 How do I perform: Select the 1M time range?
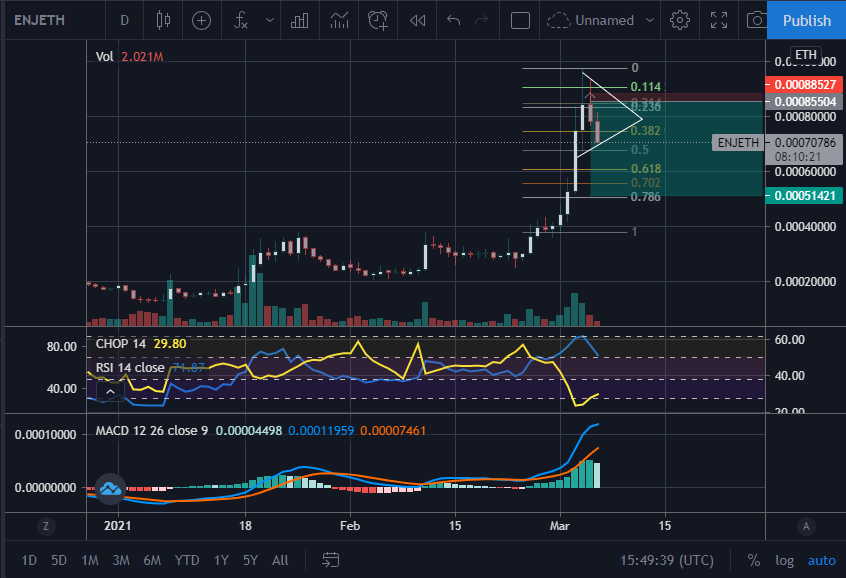(x=90, y=560)
